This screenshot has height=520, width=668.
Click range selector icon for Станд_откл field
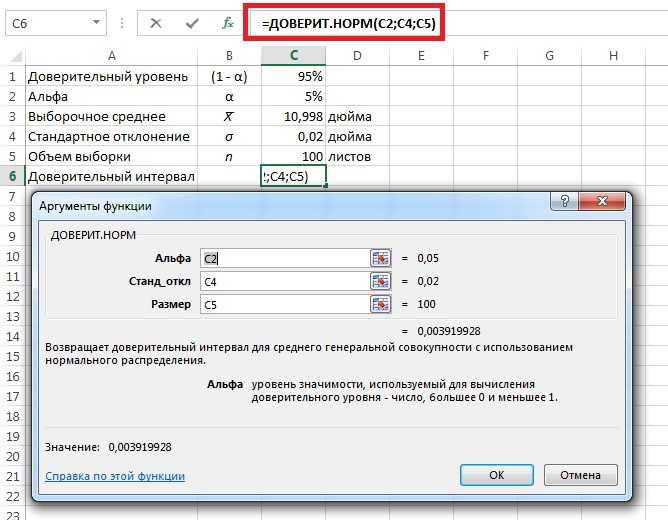click(380, 281)
